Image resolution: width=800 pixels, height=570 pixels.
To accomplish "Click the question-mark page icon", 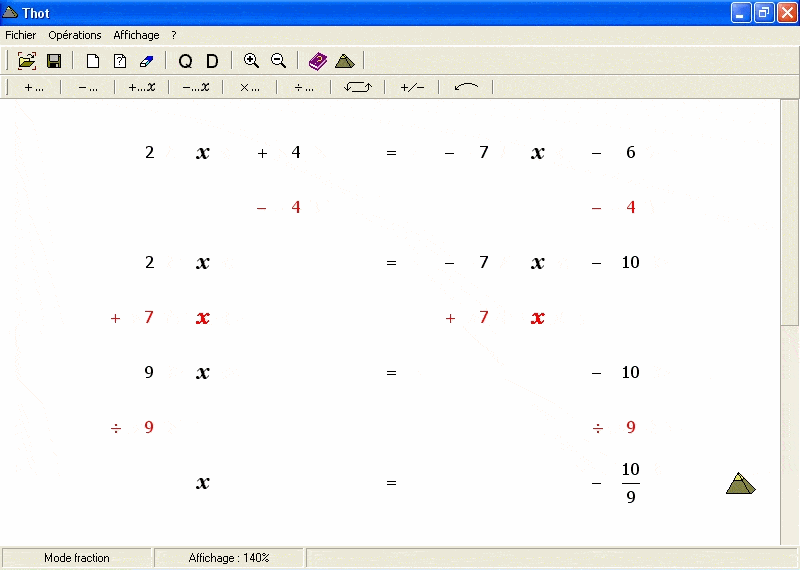I will 120,61.
